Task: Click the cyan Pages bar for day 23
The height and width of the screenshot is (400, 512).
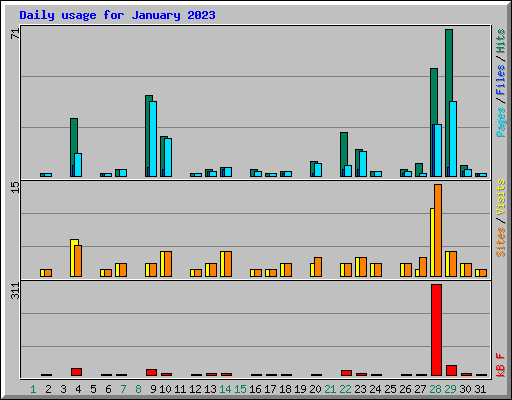Action: (363, 164)
